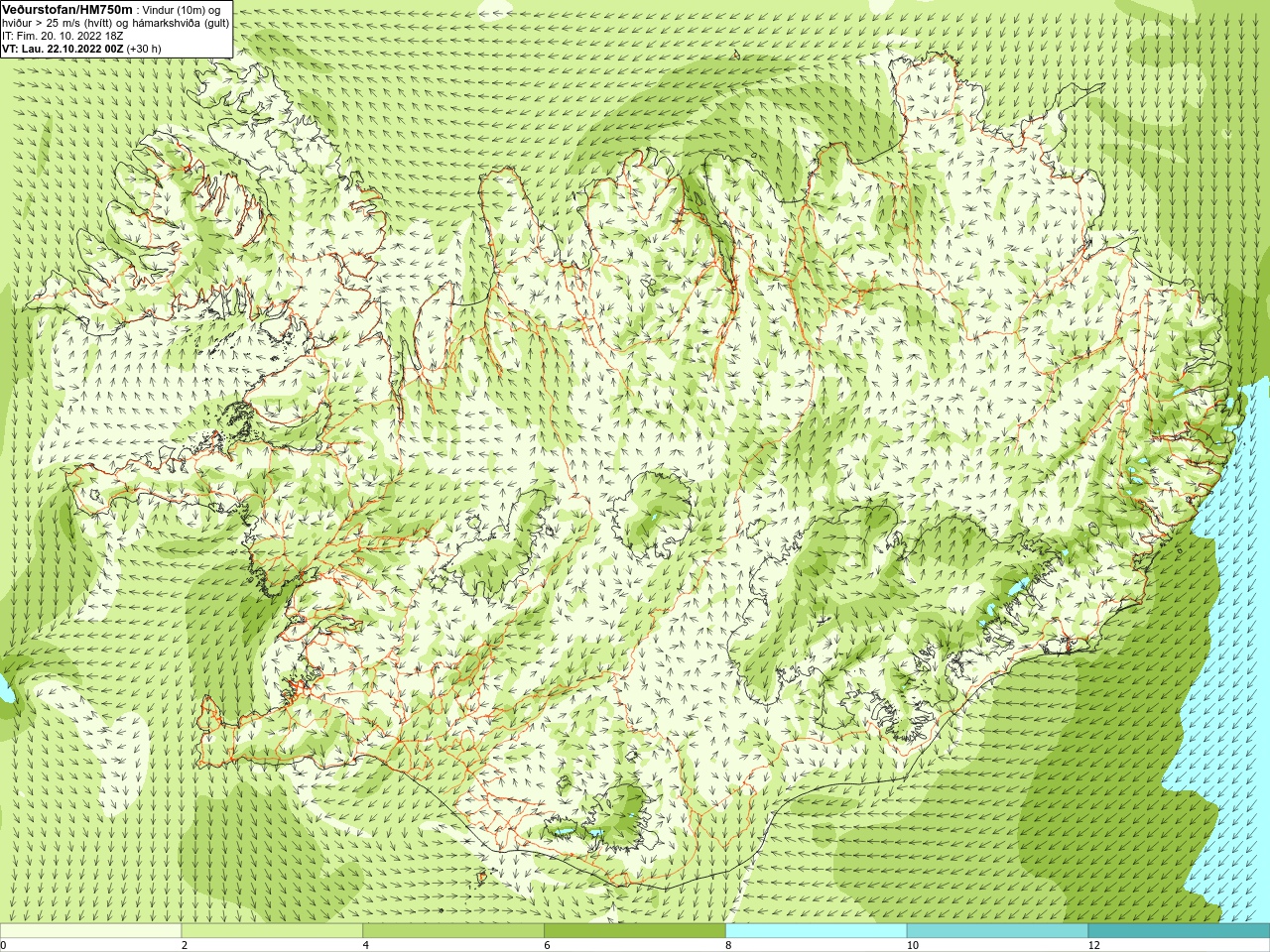1270x952 pixels.
Task: Click the '6' label on the scale
Action: (548, 945)
